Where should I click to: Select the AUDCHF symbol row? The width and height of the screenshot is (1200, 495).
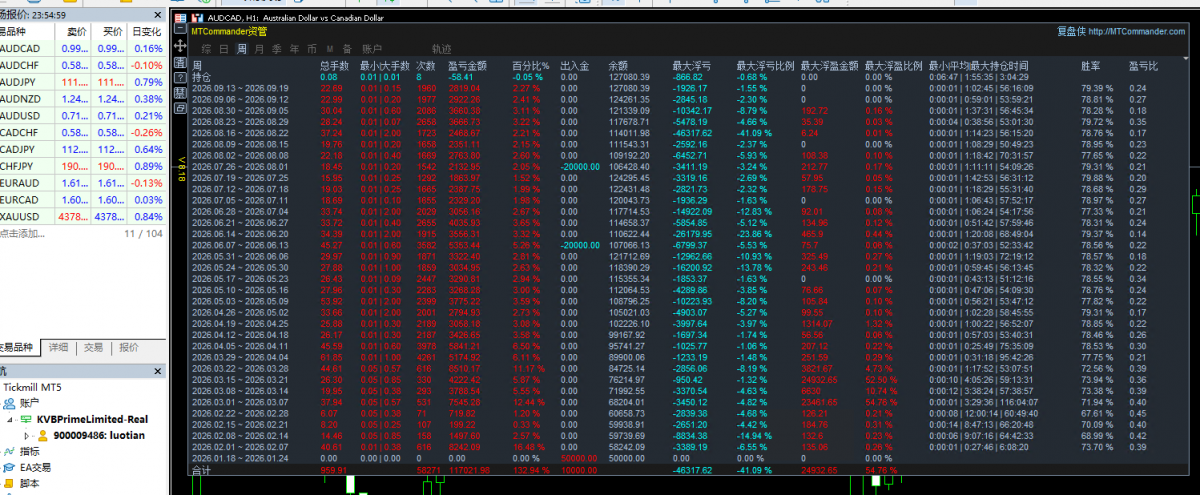pyautogui.click(x=82, y=65)
